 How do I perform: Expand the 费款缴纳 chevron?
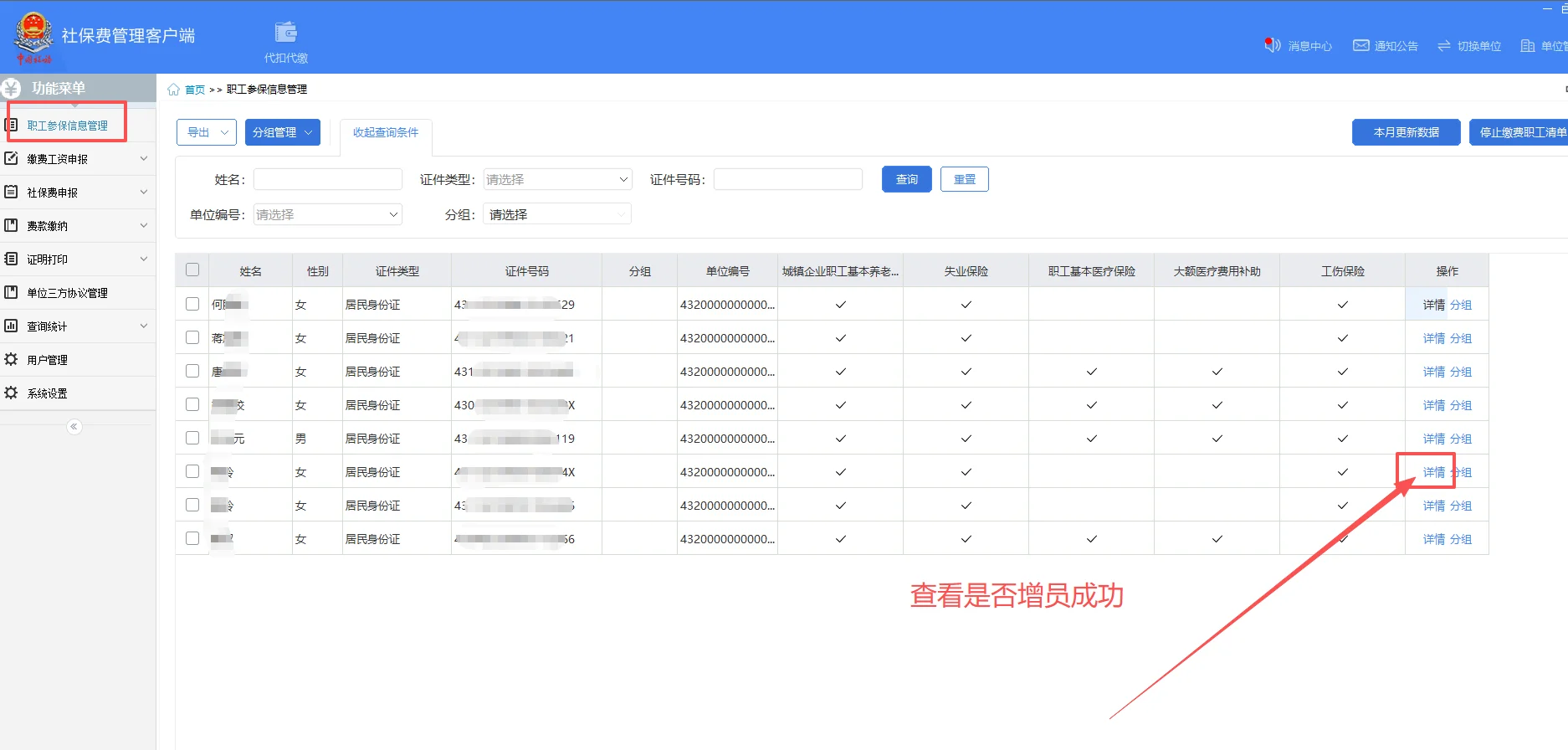[144, 225]
